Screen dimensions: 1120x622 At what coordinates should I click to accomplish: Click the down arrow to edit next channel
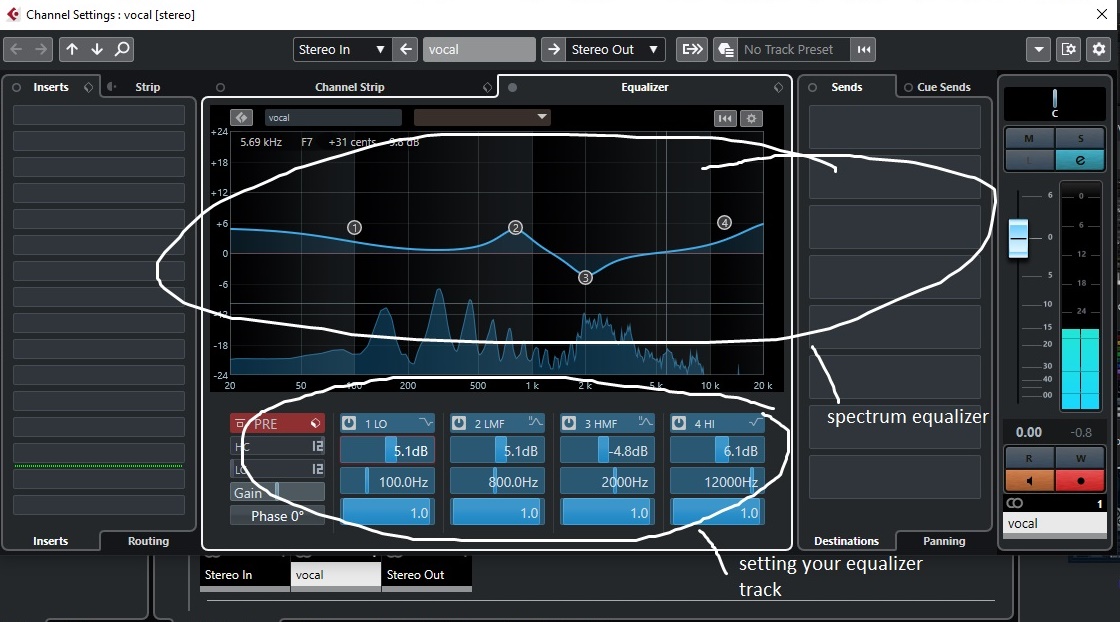coord(96,49)
